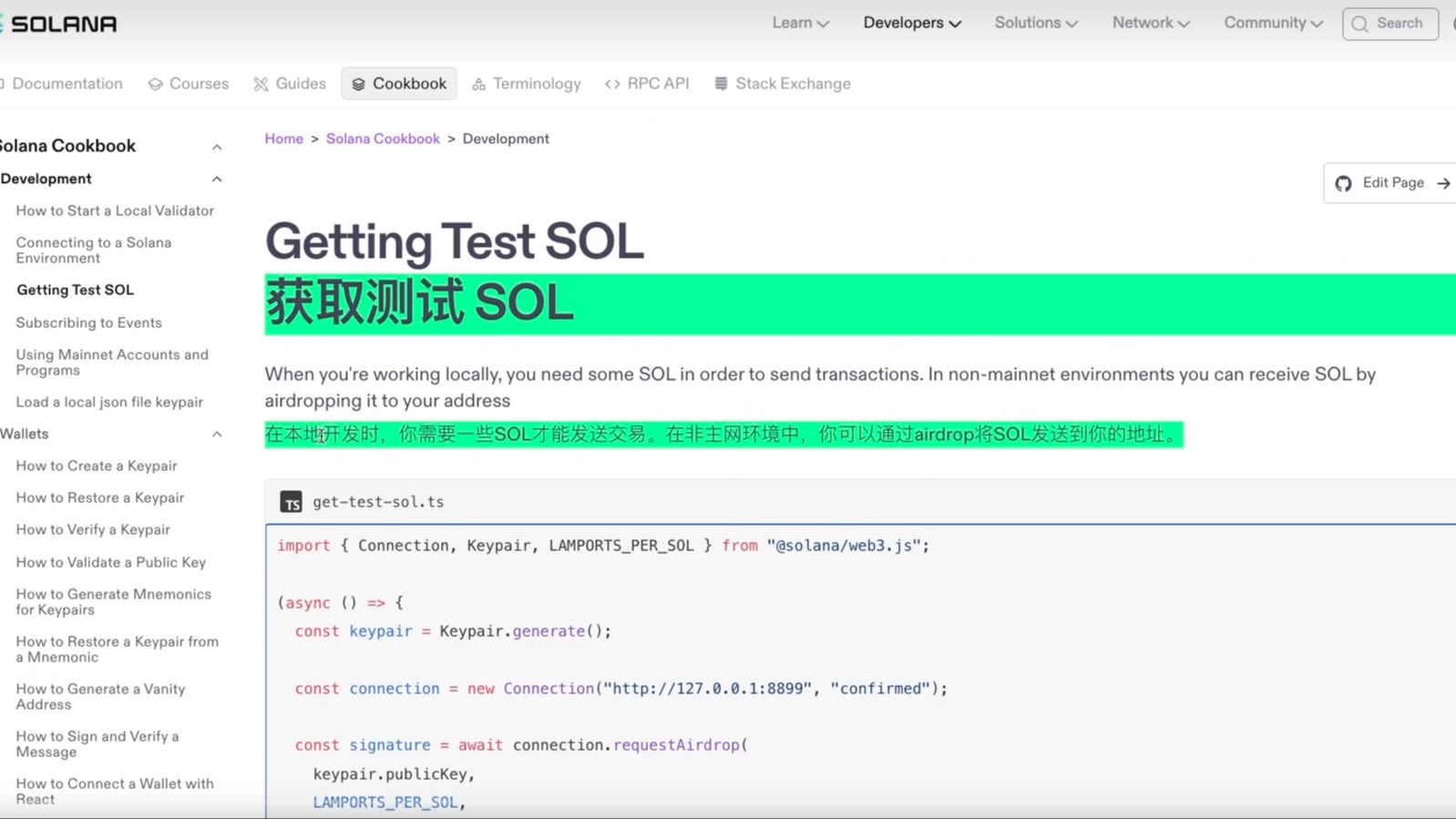Click the new Connection code line
Image resolution: width=1456 pixels, height=819 pixels.
(x=620, y=689)
